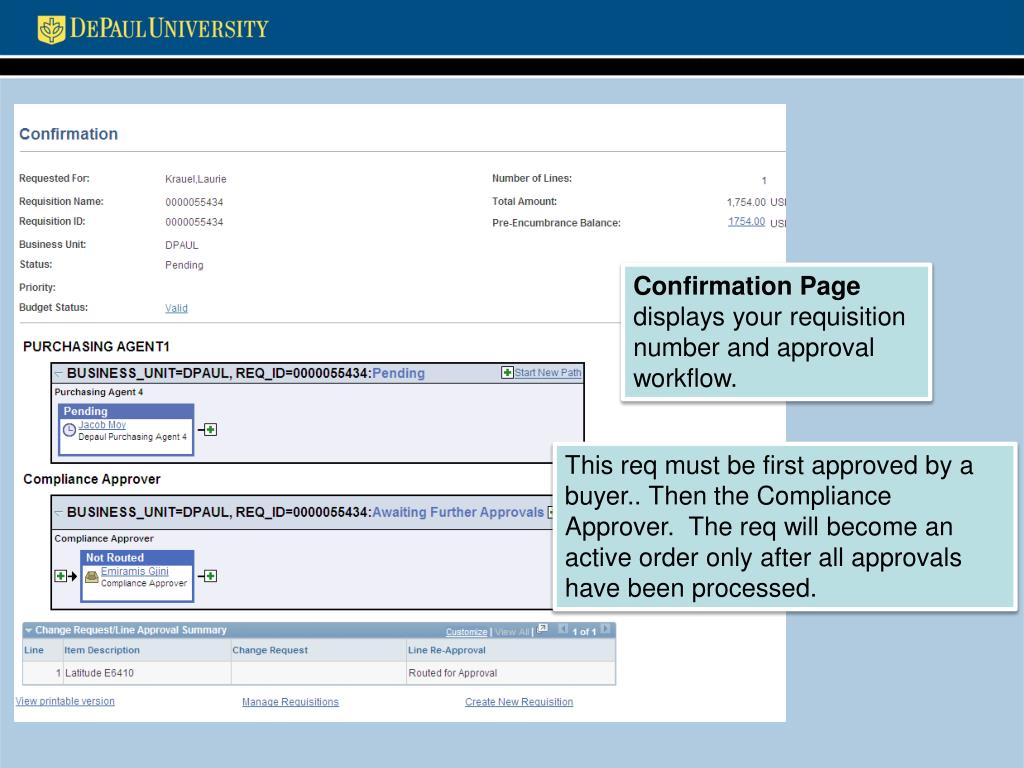The height and width of the screenshot is (768, 1024).
Task: Click the Total Amount value 1,754.00
Action: [x=746, y=202]
